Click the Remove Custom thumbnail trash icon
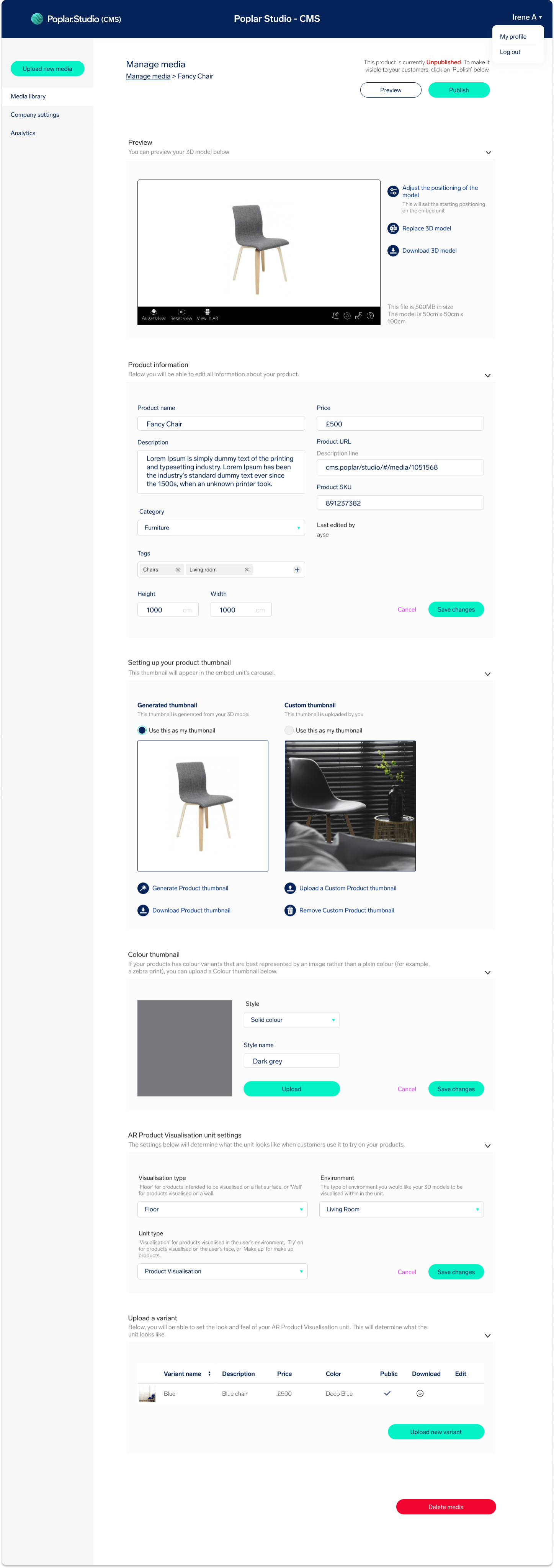 pyautogui.click(x=290, y=910)
